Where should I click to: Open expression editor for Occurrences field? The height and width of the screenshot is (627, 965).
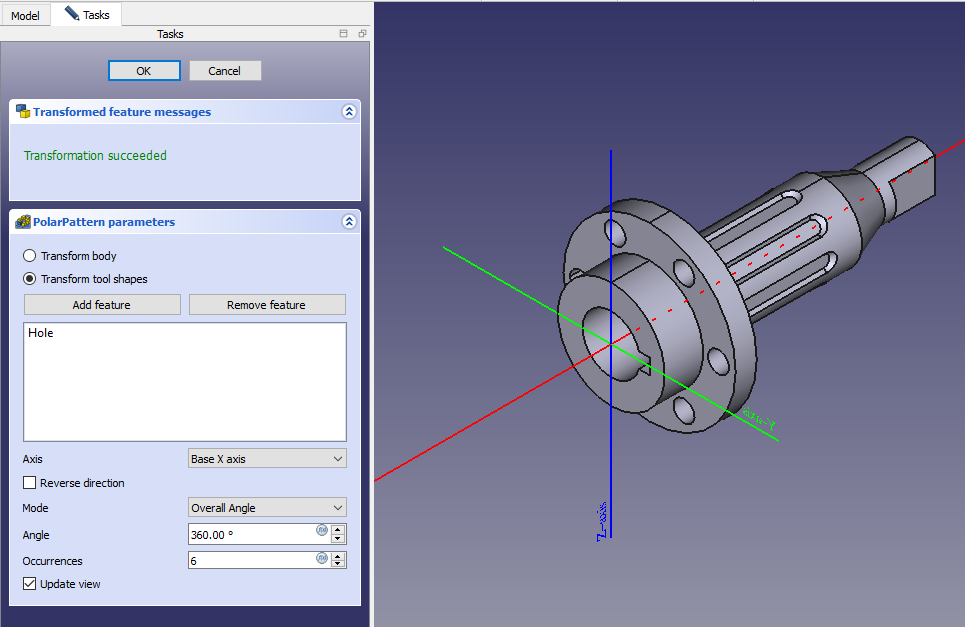click(x=322, y=558)
